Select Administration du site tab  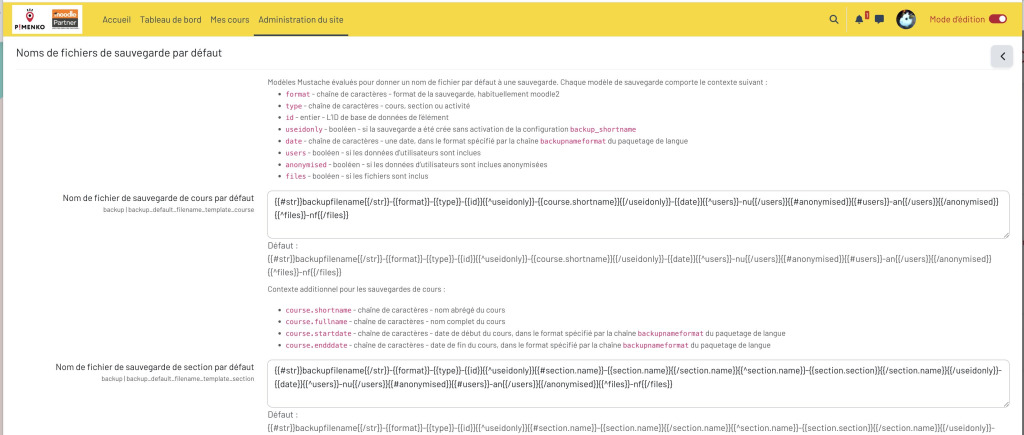301,20
